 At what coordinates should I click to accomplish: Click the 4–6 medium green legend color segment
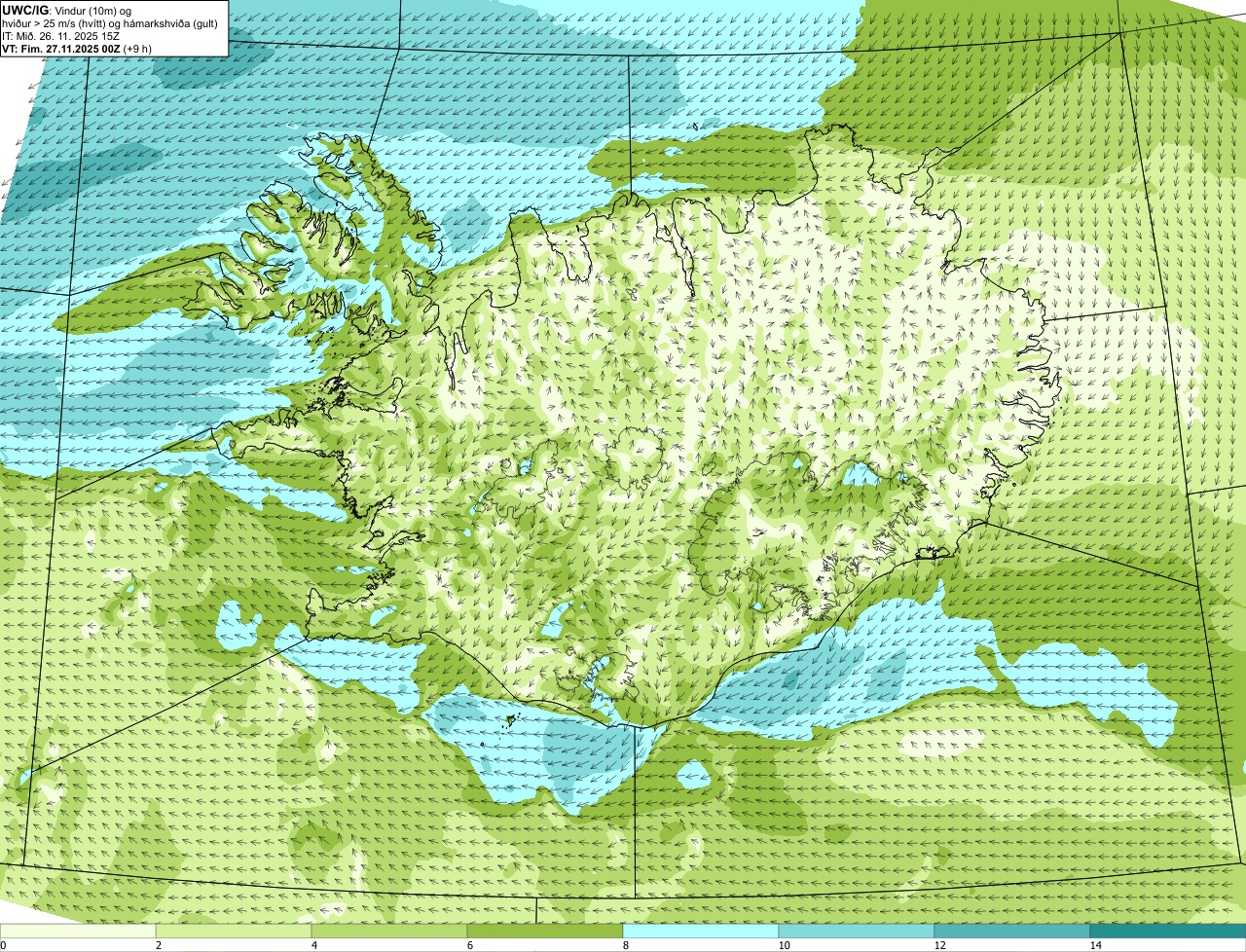tap(389, 931)
